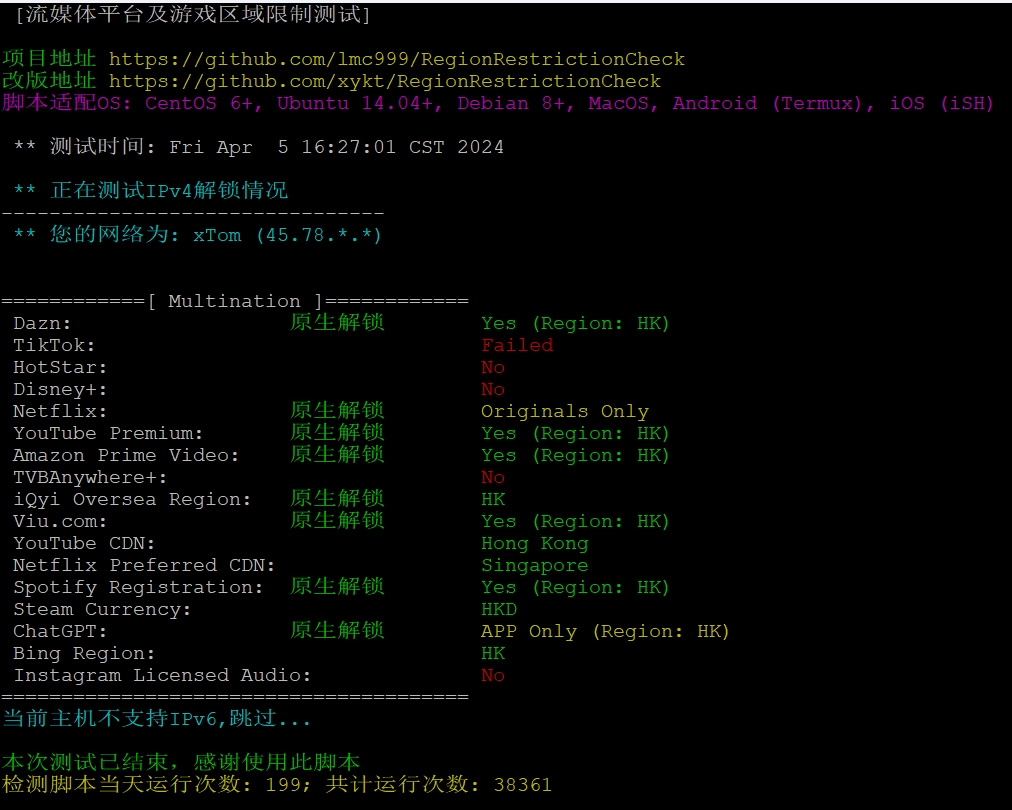
Task: Click the No result beside TVBAnywhere+
Action: 493,478
